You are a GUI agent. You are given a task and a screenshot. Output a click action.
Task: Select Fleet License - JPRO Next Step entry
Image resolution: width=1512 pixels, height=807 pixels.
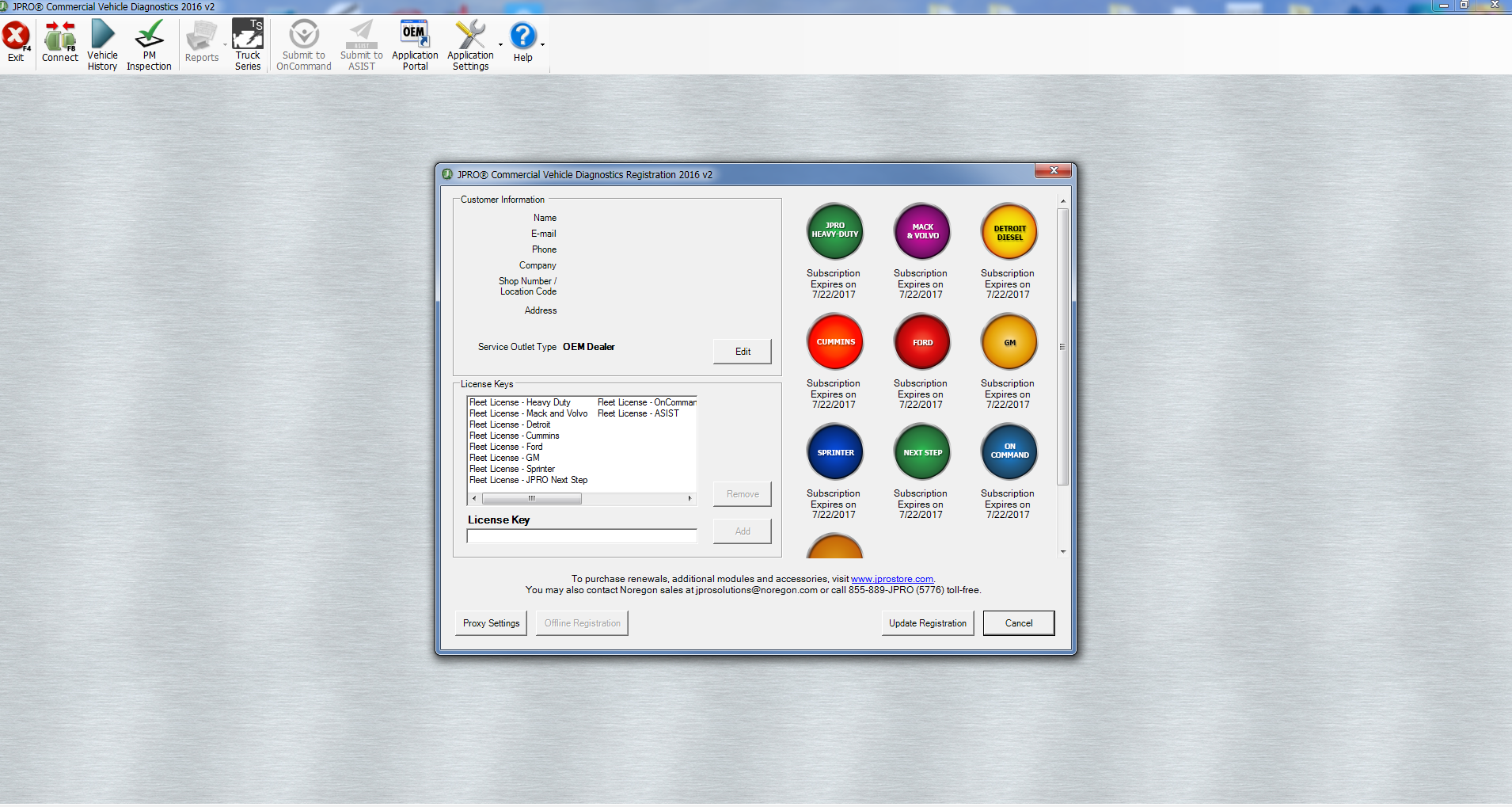(x=529, y=480)
